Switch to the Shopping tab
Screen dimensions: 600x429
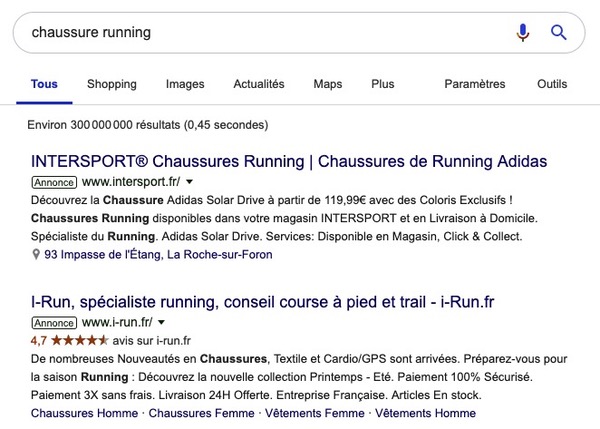112,84
